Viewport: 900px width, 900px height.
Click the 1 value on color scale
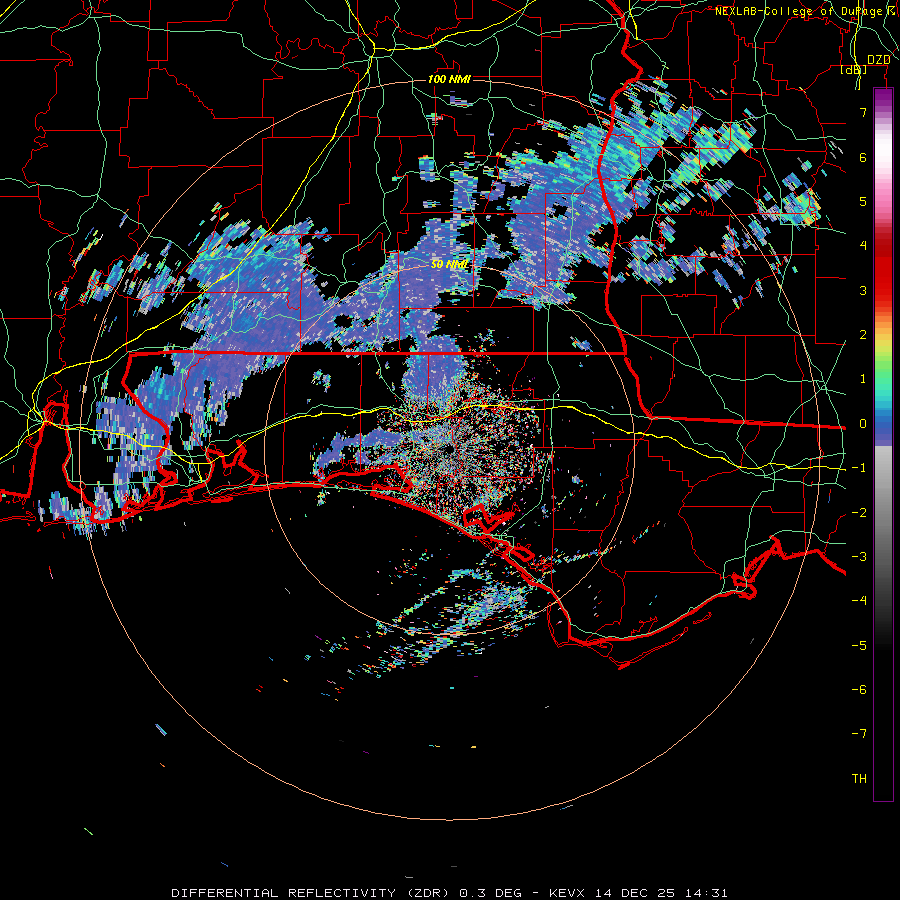(863, 379)
